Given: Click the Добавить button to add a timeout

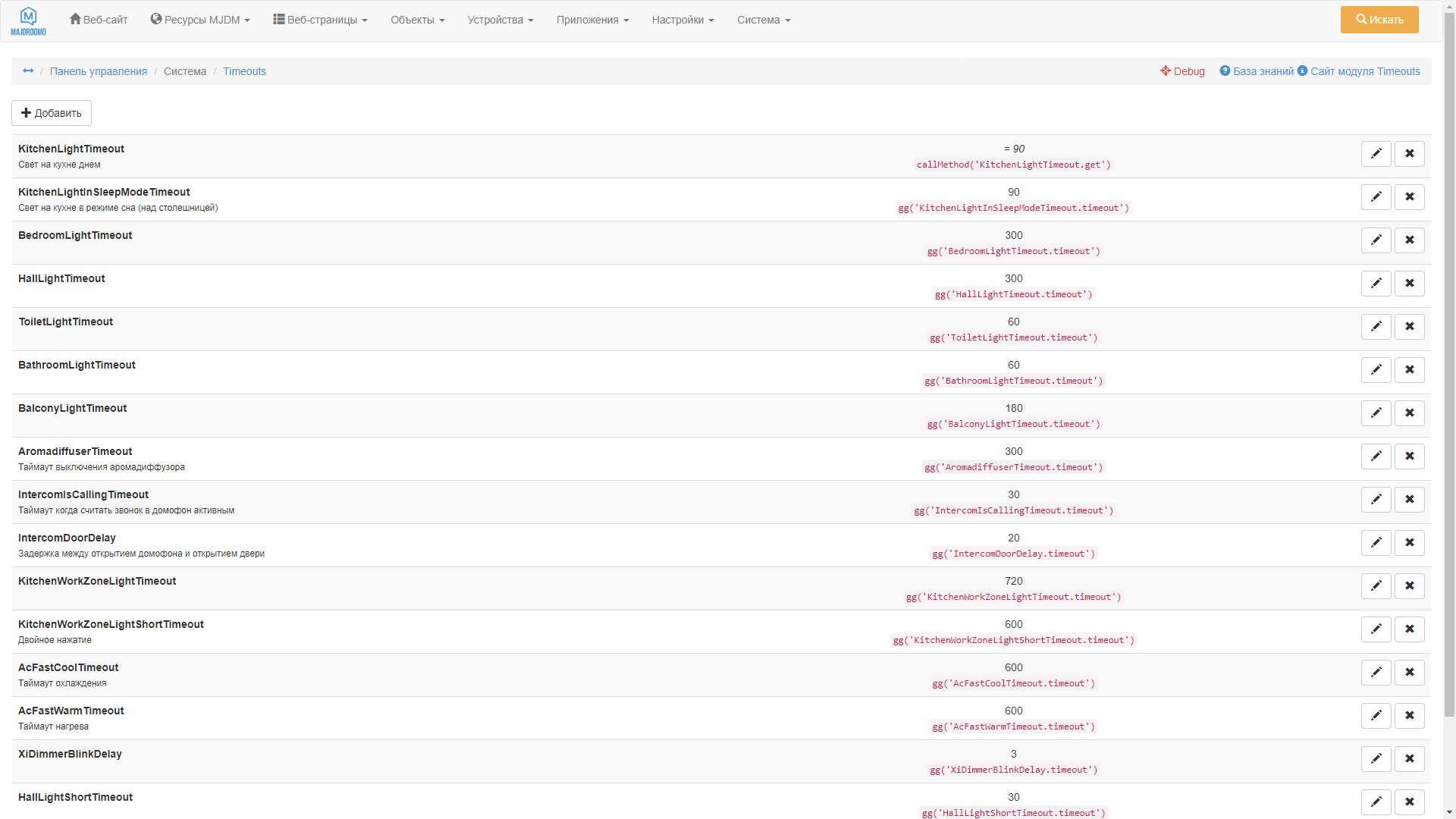Looking at the screenshot, I should [x=51, y=112].
